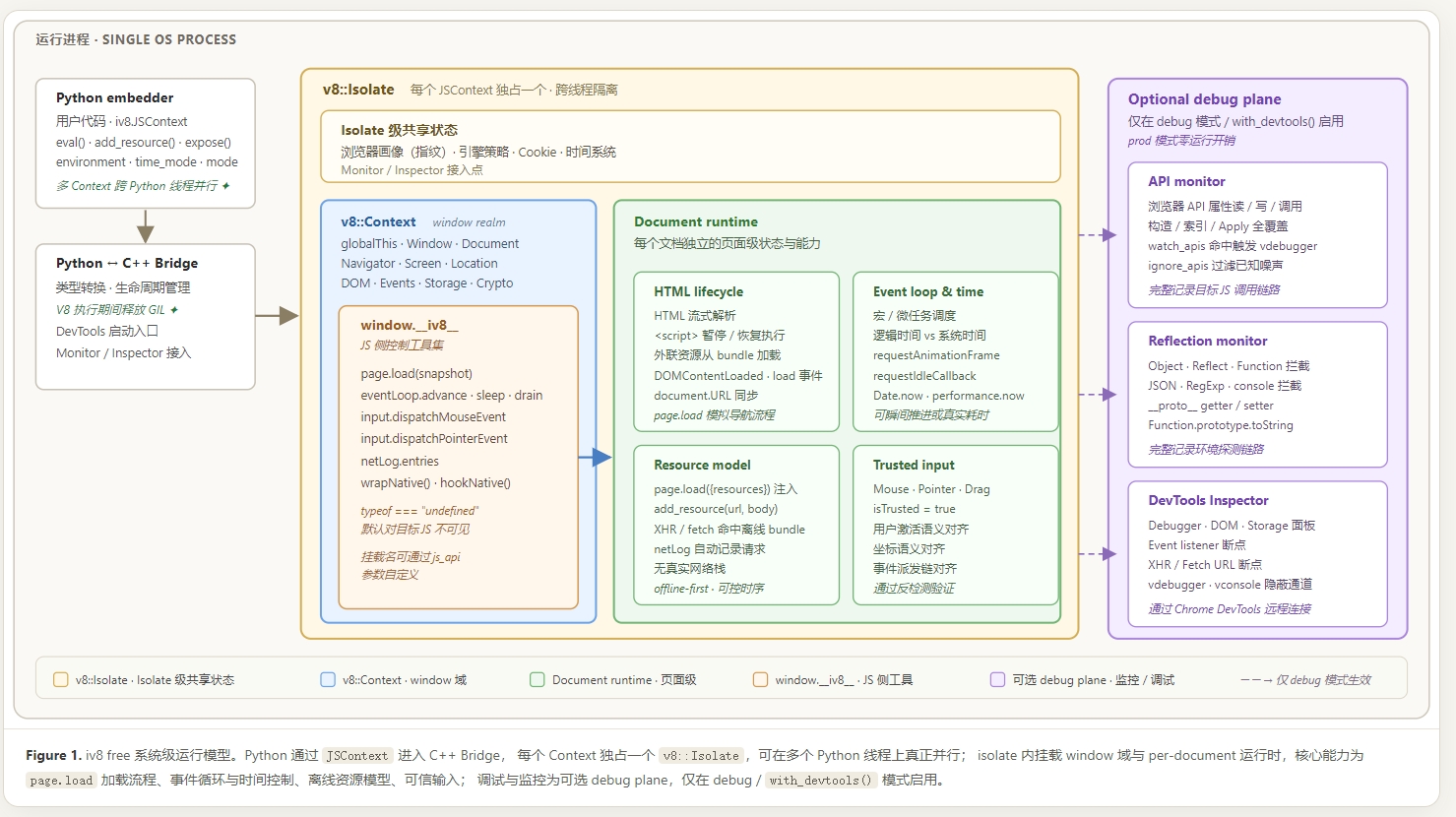Expand the Optional debug plane panel

[1204, 98]
